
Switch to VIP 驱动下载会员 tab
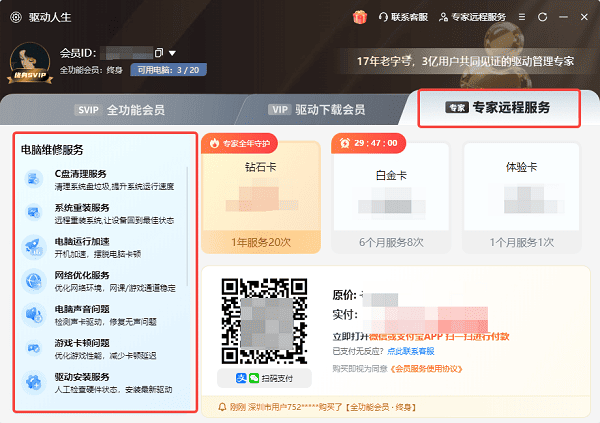(316, 110)
